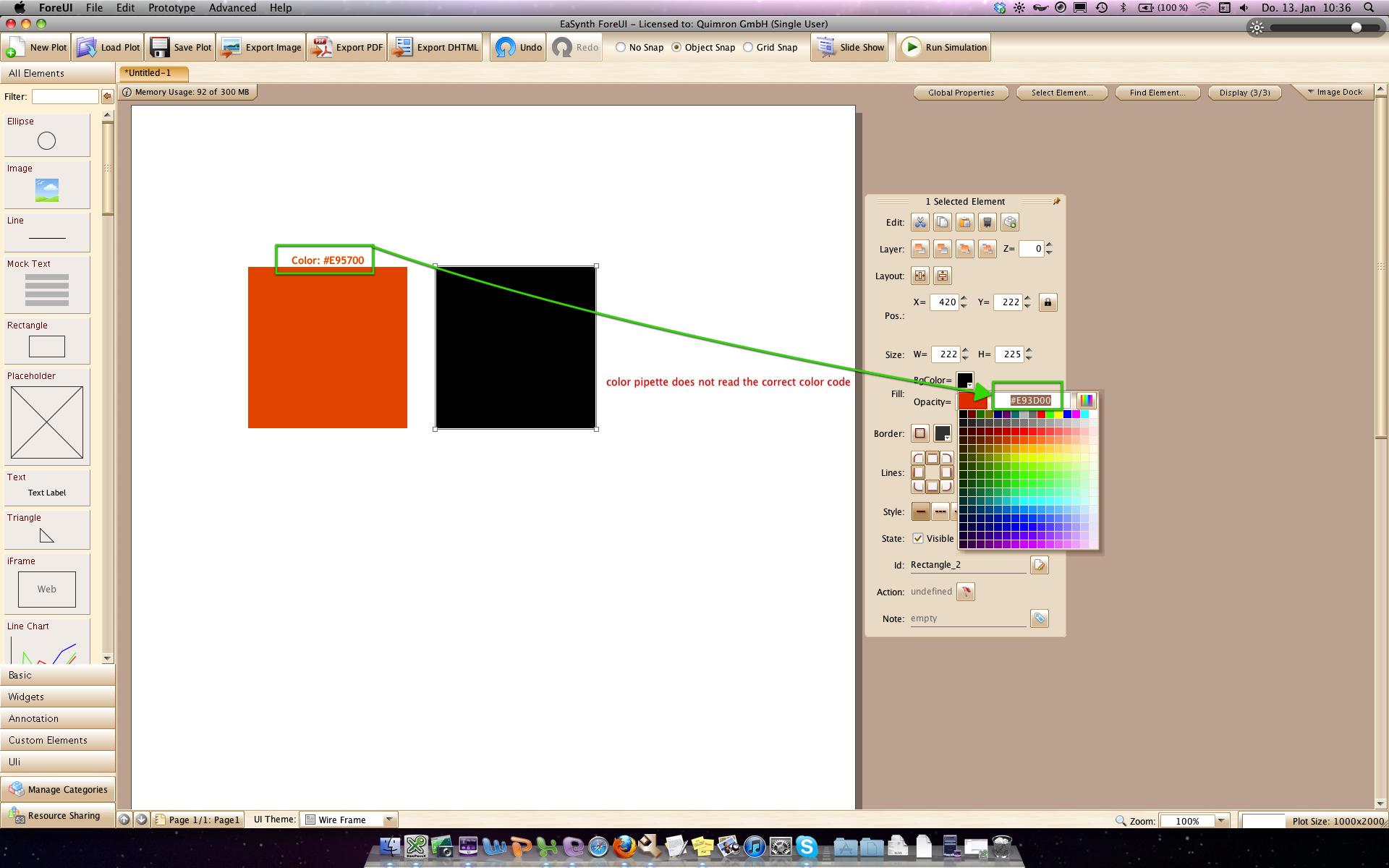This screenshot has width=1389, height=868.
Task: Uncheck the Visible state checkbox
Action: coord(918,538)
